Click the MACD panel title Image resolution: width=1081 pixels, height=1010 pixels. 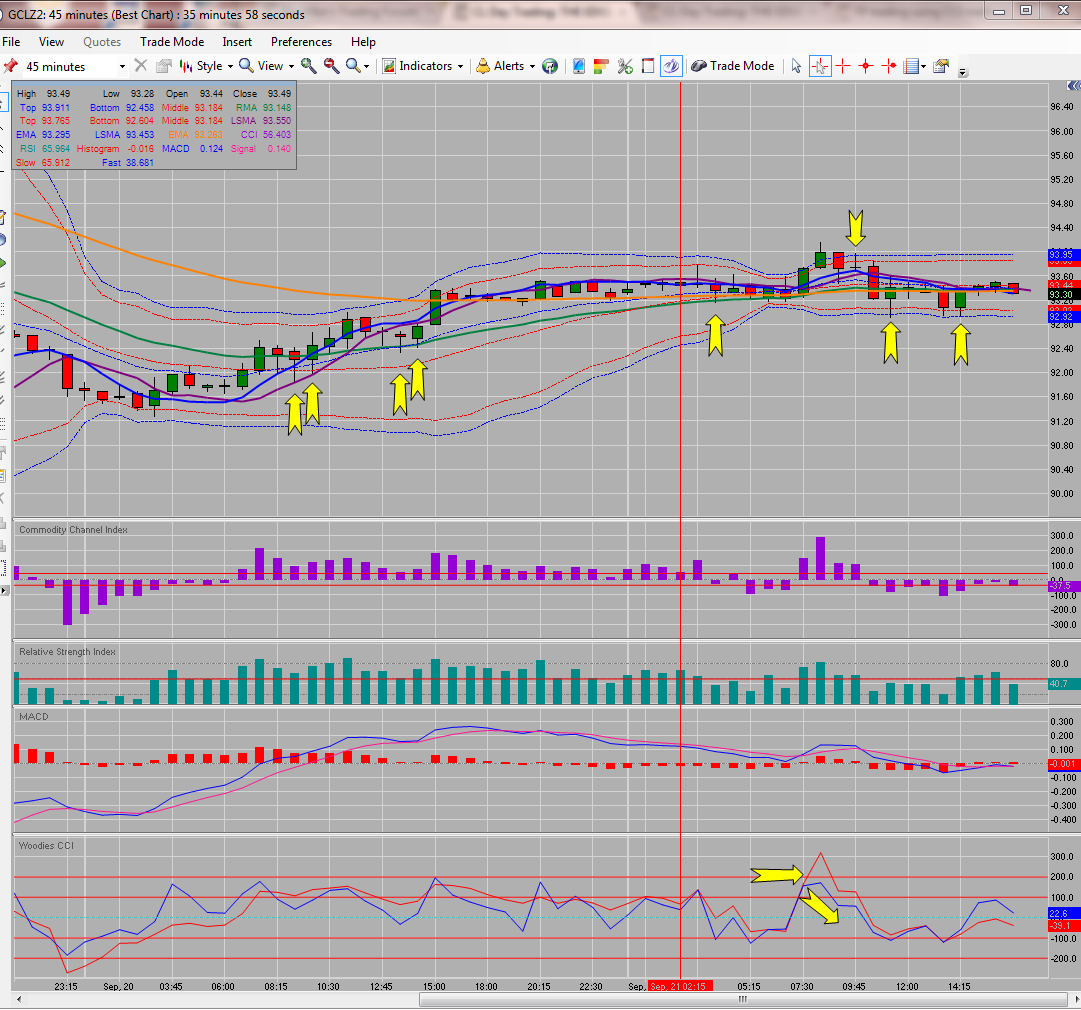(x=34, y=716)
